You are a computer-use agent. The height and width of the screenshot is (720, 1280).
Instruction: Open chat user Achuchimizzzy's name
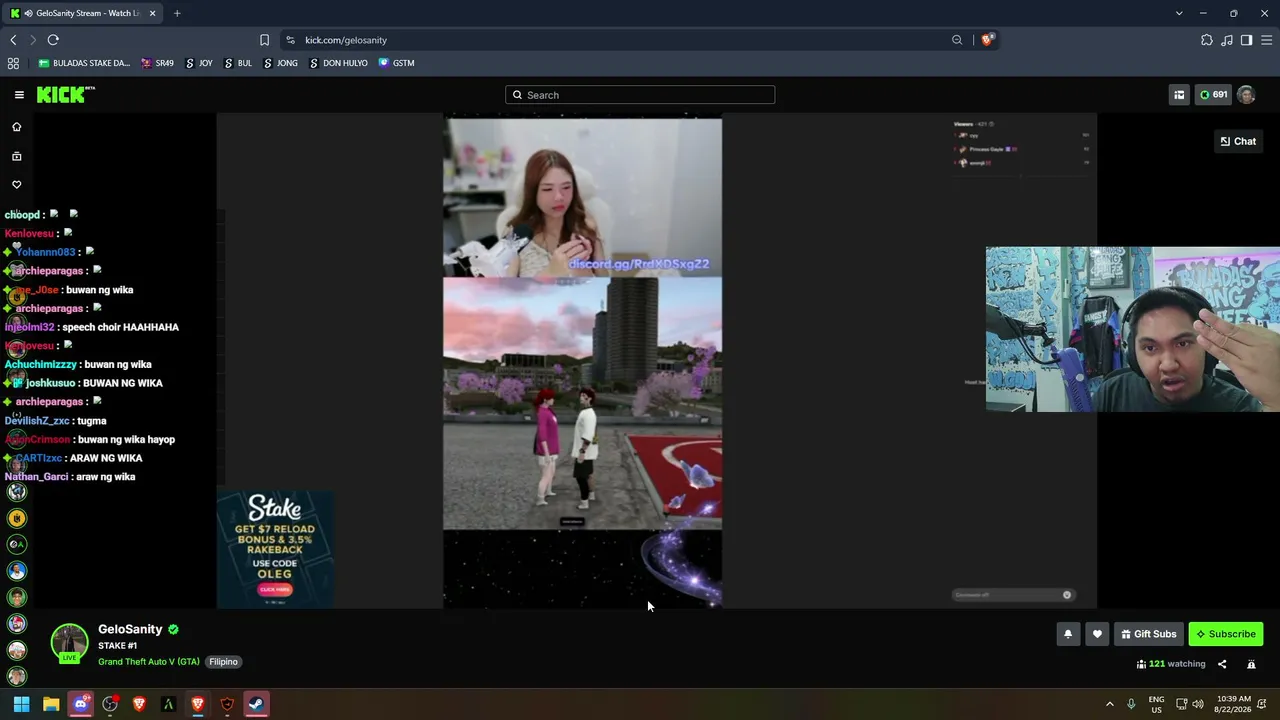(x=41, y=365)
